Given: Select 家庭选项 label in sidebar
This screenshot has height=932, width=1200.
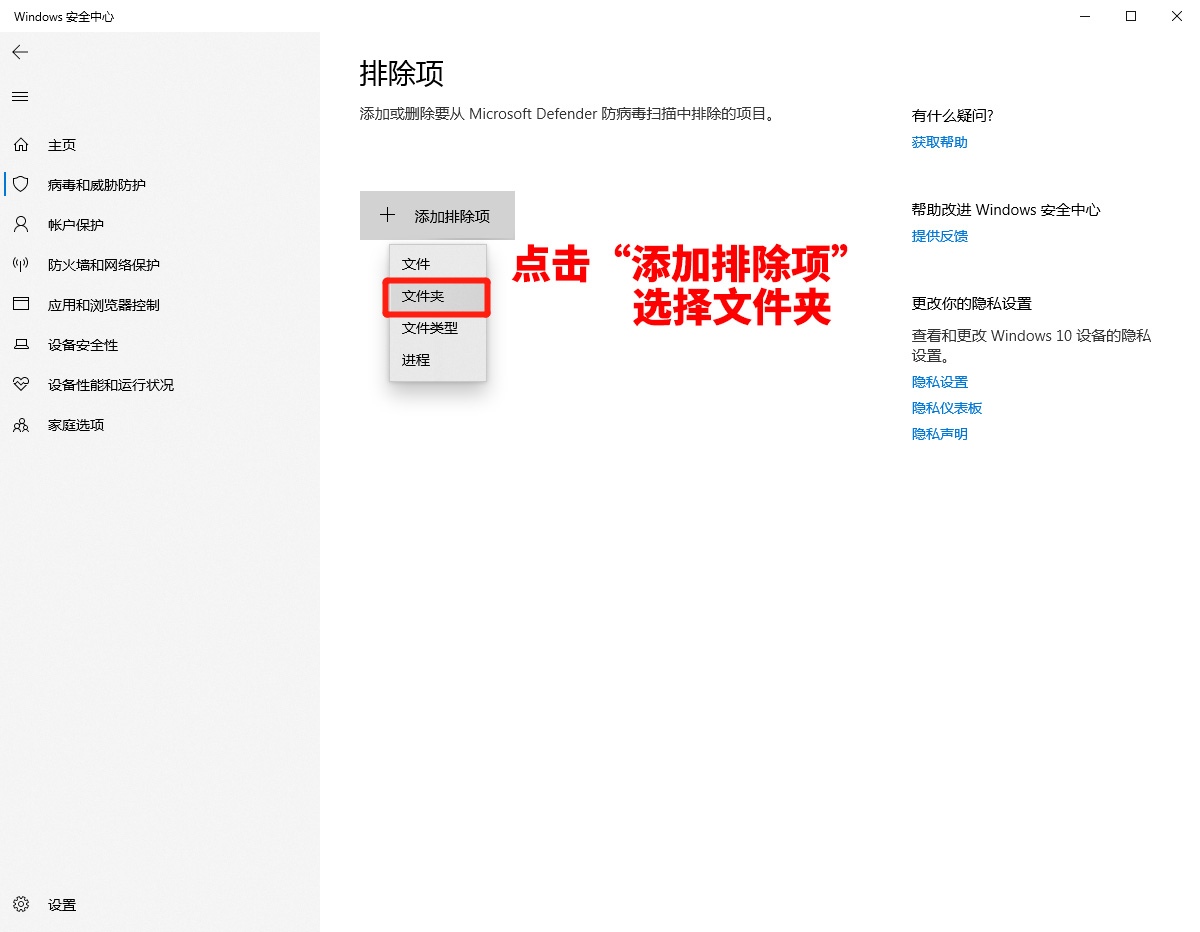Looking at the screenshot, I should 76,425.
